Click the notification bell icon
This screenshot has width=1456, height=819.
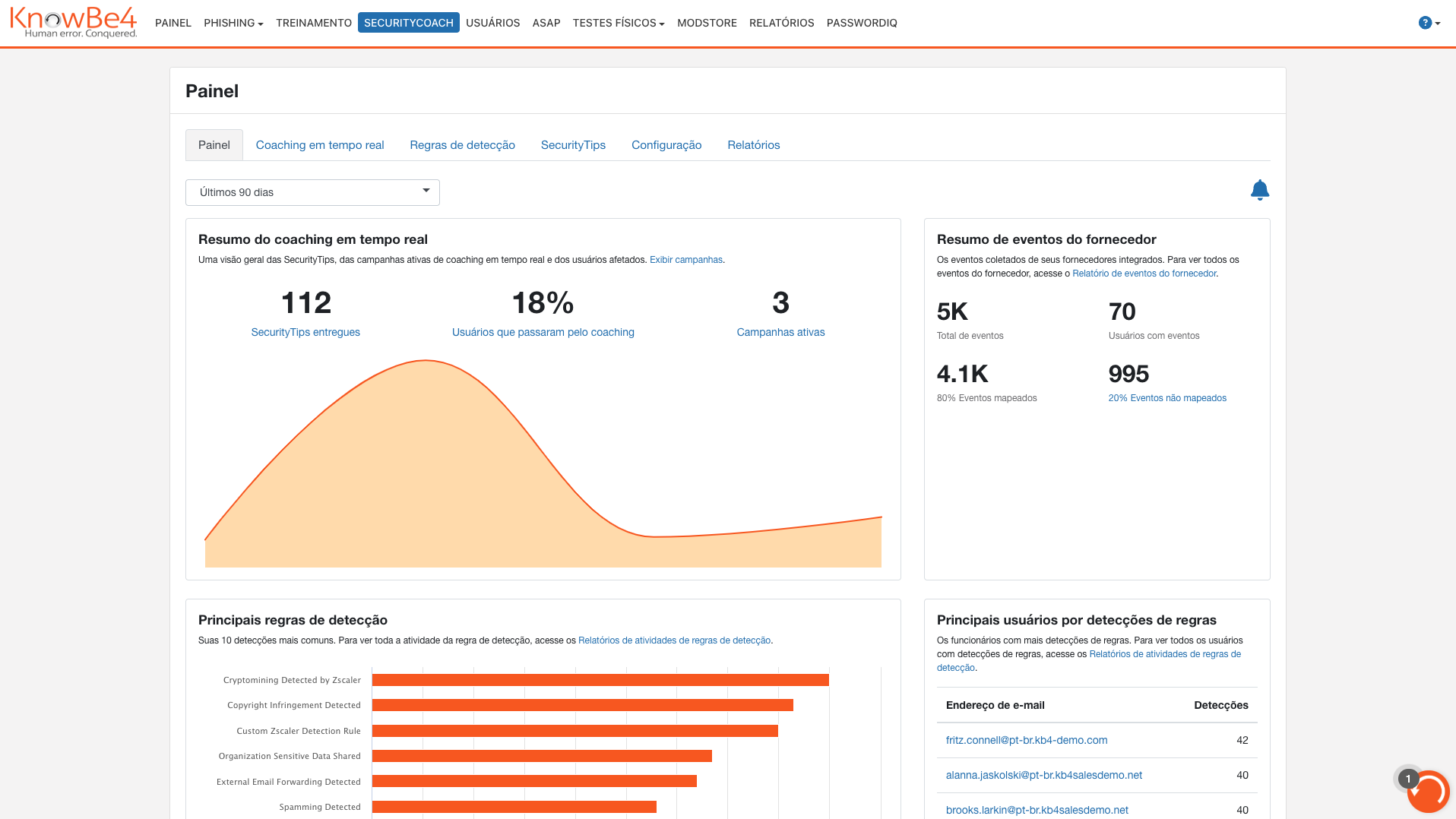pyautogui.click(x=1259, y=190)
